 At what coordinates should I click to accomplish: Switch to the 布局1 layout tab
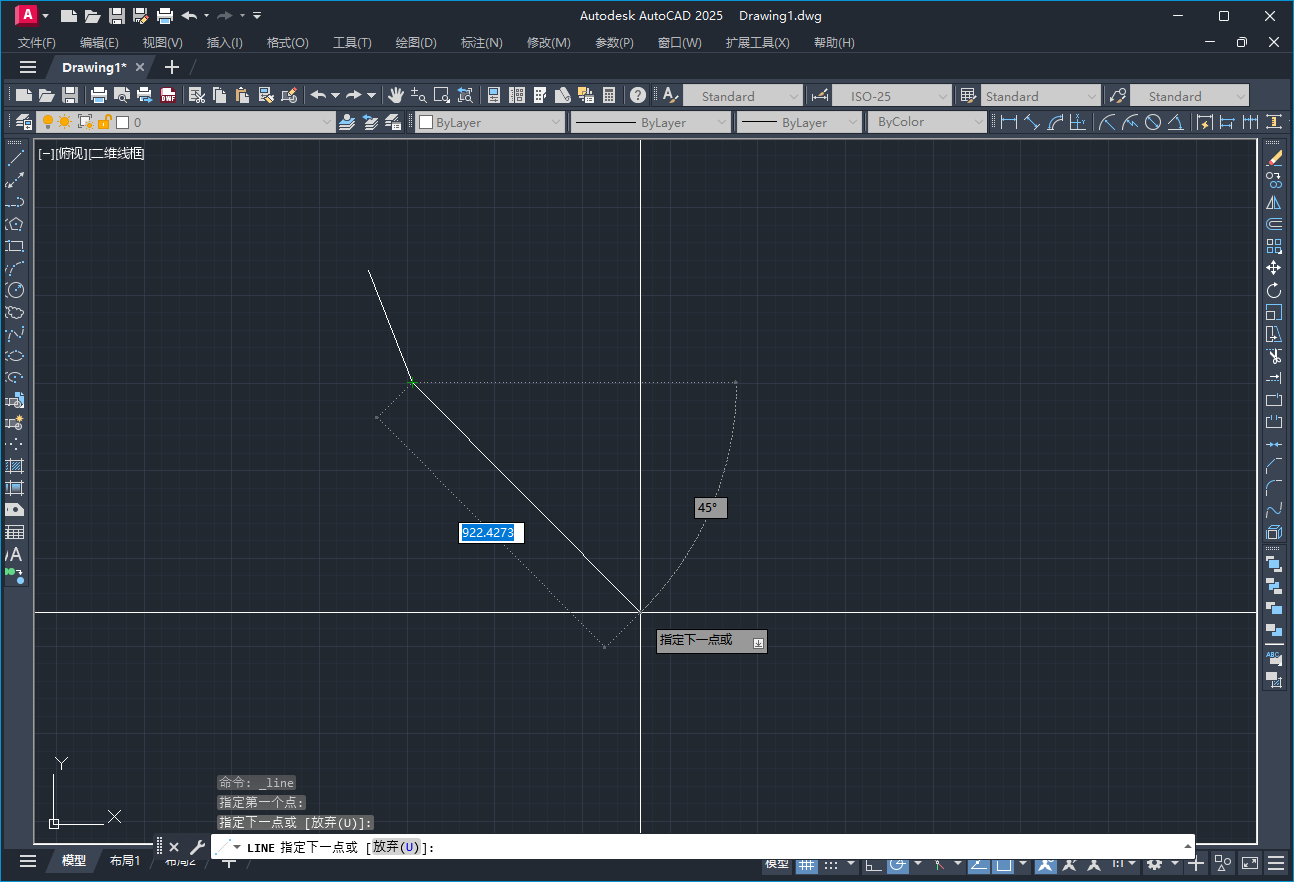coord(125,861)
